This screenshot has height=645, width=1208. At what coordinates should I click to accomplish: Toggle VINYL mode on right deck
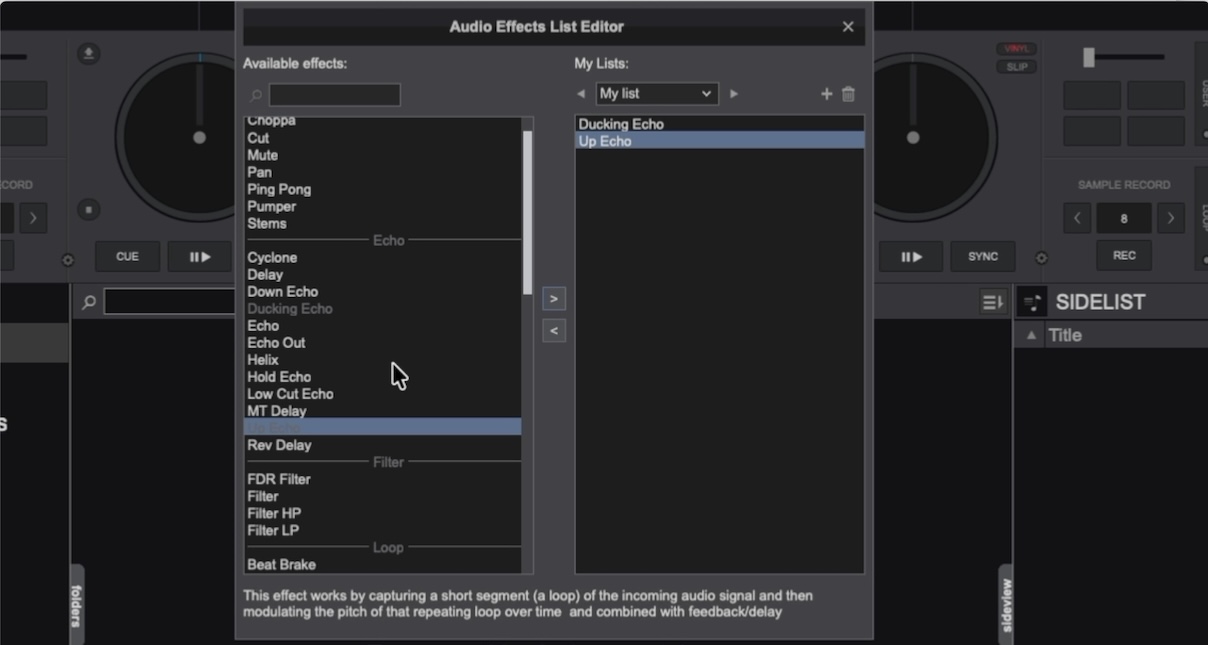[x=1016, y=49]
